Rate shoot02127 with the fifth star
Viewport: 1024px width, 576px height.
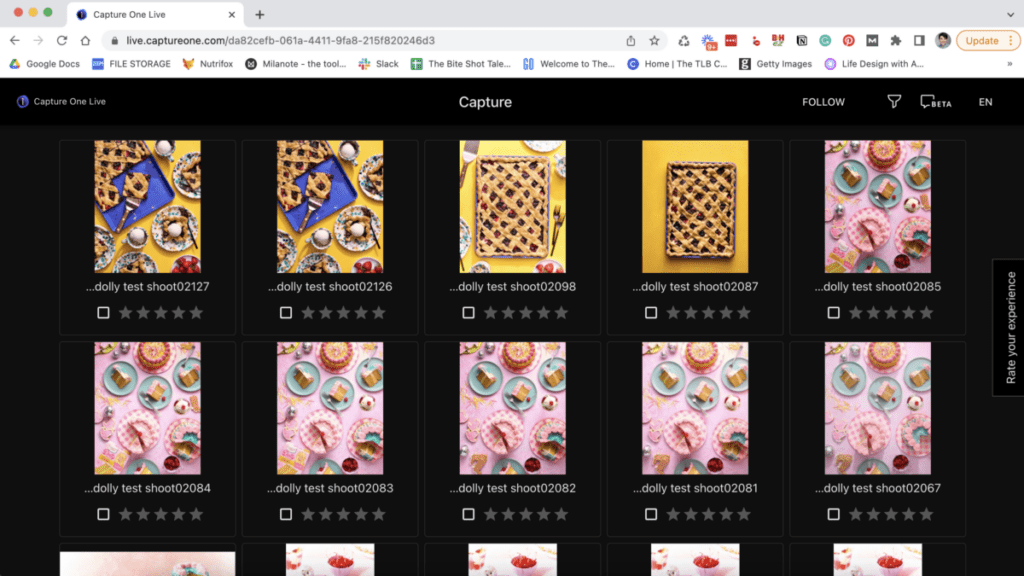tap(196, 313)
